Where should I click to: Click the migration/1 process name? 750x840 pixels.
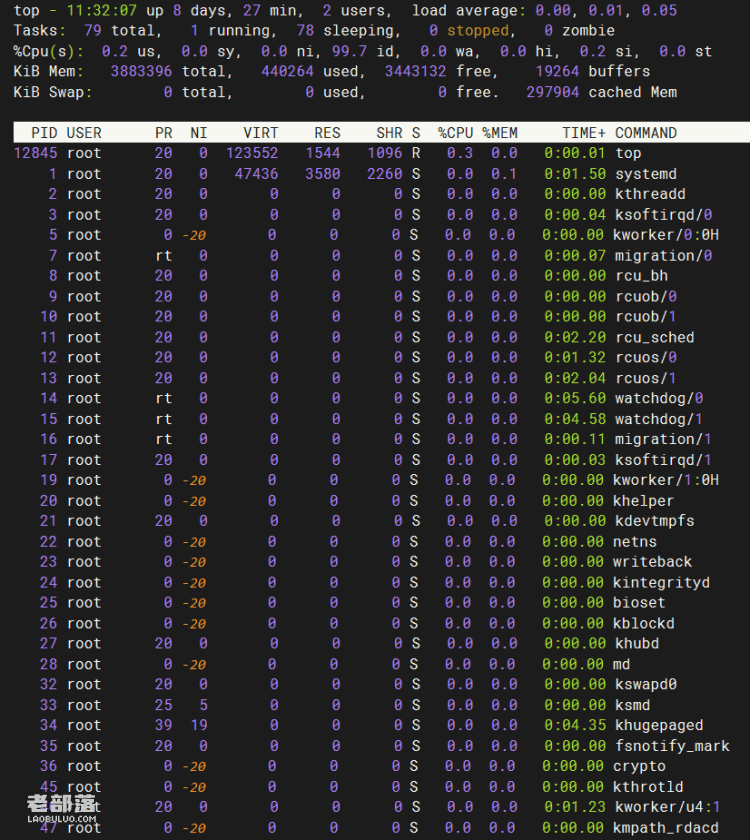coord(663,439)
